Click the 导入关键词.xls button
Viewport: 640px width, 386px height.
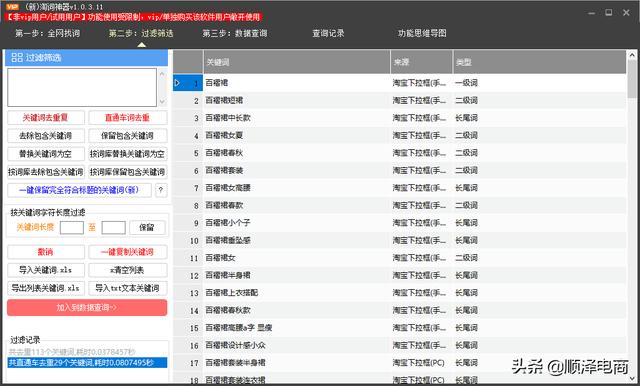[x=46, y=270]
